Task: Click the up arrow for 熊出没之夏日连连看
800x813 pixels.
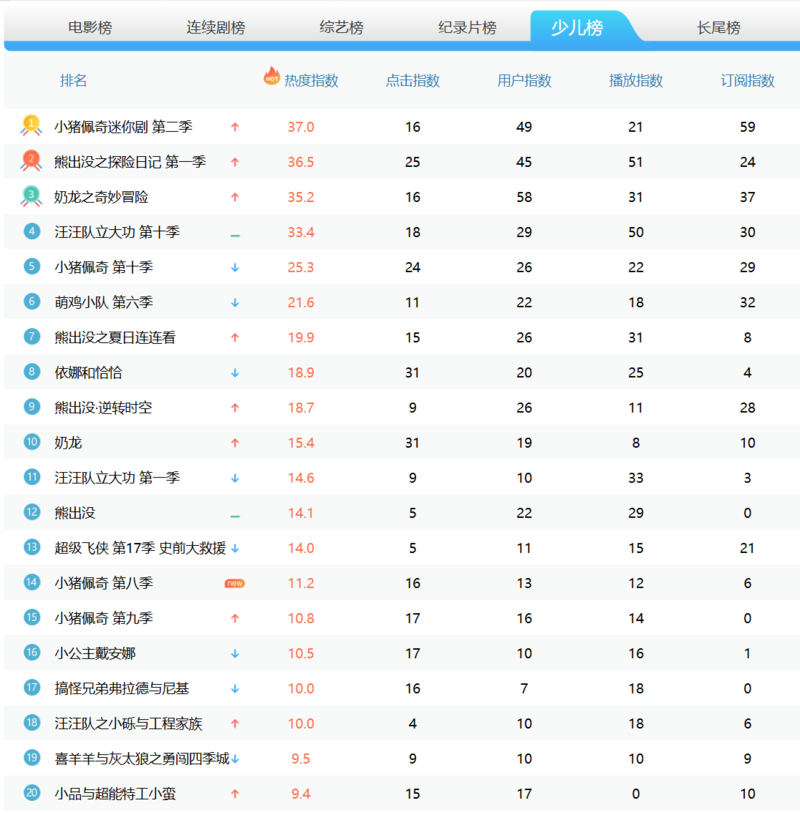Action: click(x=235, y=338)
